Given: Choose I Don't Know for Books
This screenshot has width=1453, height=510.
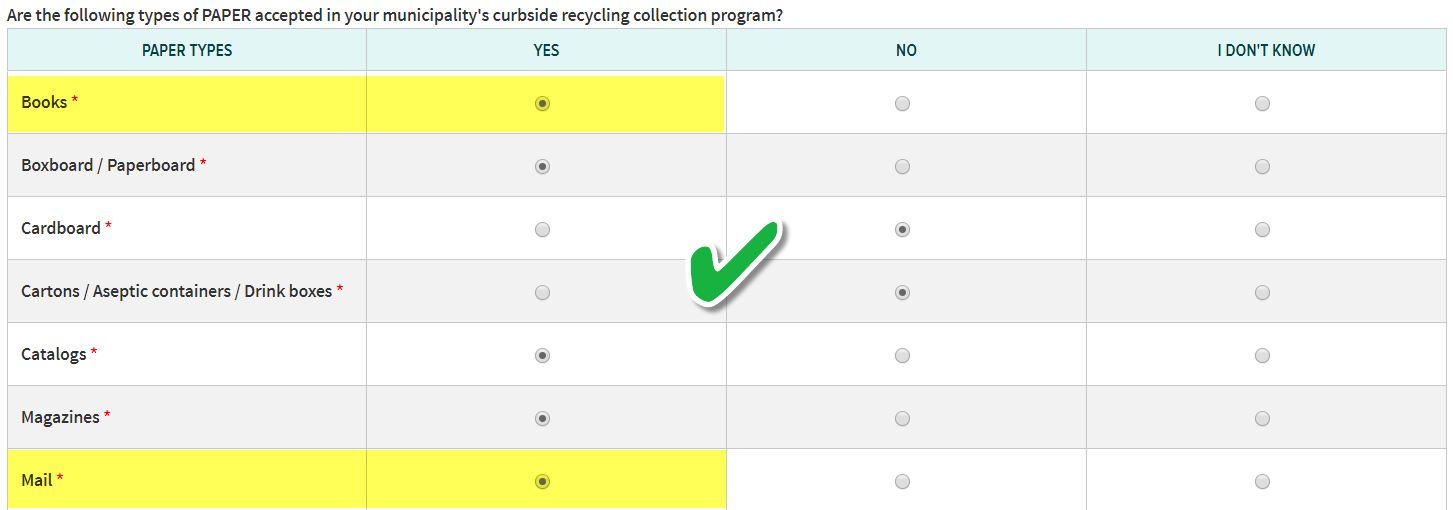Looking at the screenshot, I should (1262, 103).
